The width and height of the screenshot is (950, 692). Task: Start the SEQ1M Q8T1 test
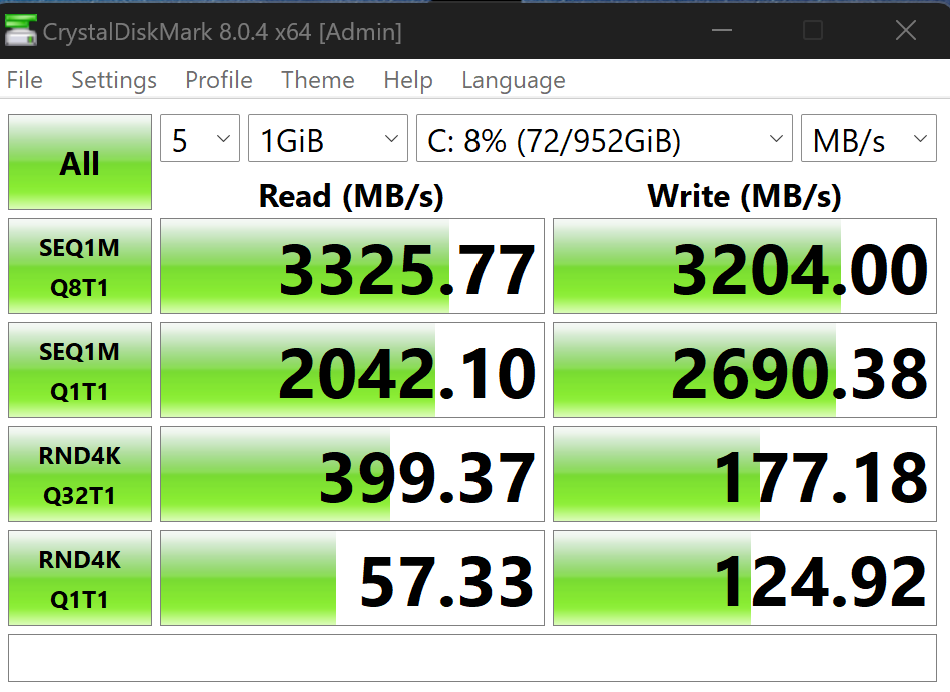[80, 266]
